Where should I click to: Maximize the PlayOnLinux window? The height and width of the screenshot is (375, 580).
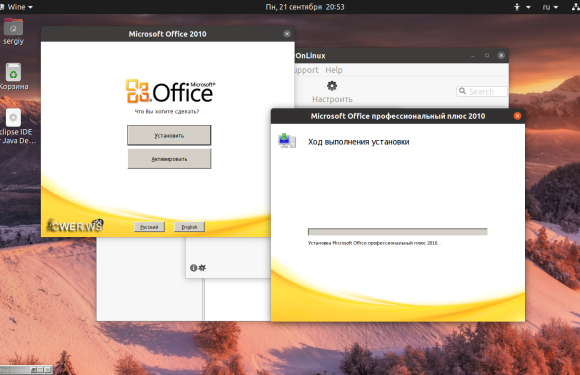coord(487,55)
